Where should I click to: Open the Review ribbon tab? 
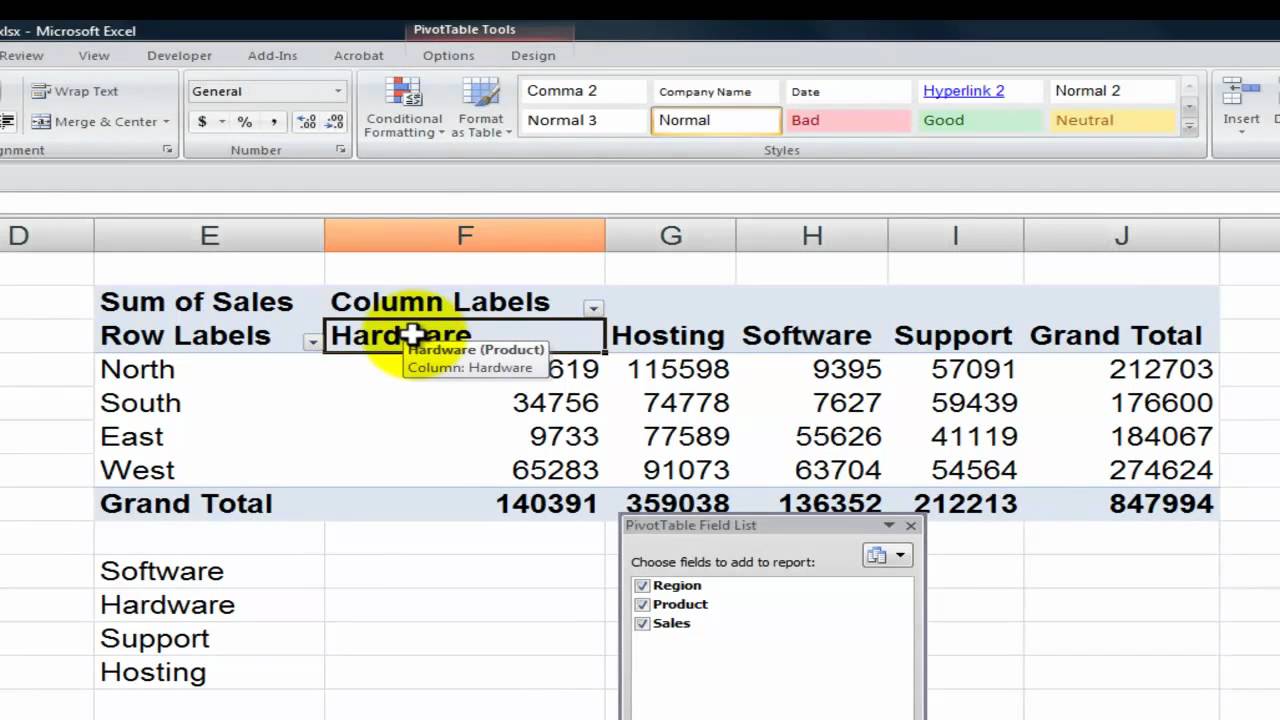21,56
